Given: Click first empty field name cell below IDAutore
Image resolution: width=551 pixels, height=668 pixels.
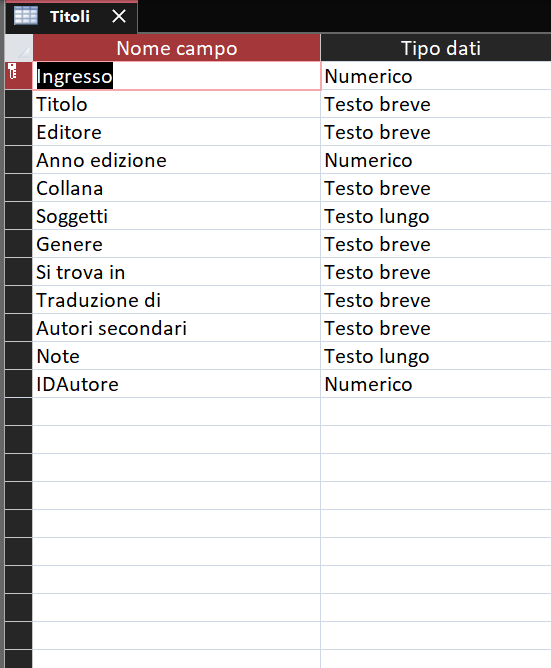Looking at the screenshot, I should click(176, 412).
